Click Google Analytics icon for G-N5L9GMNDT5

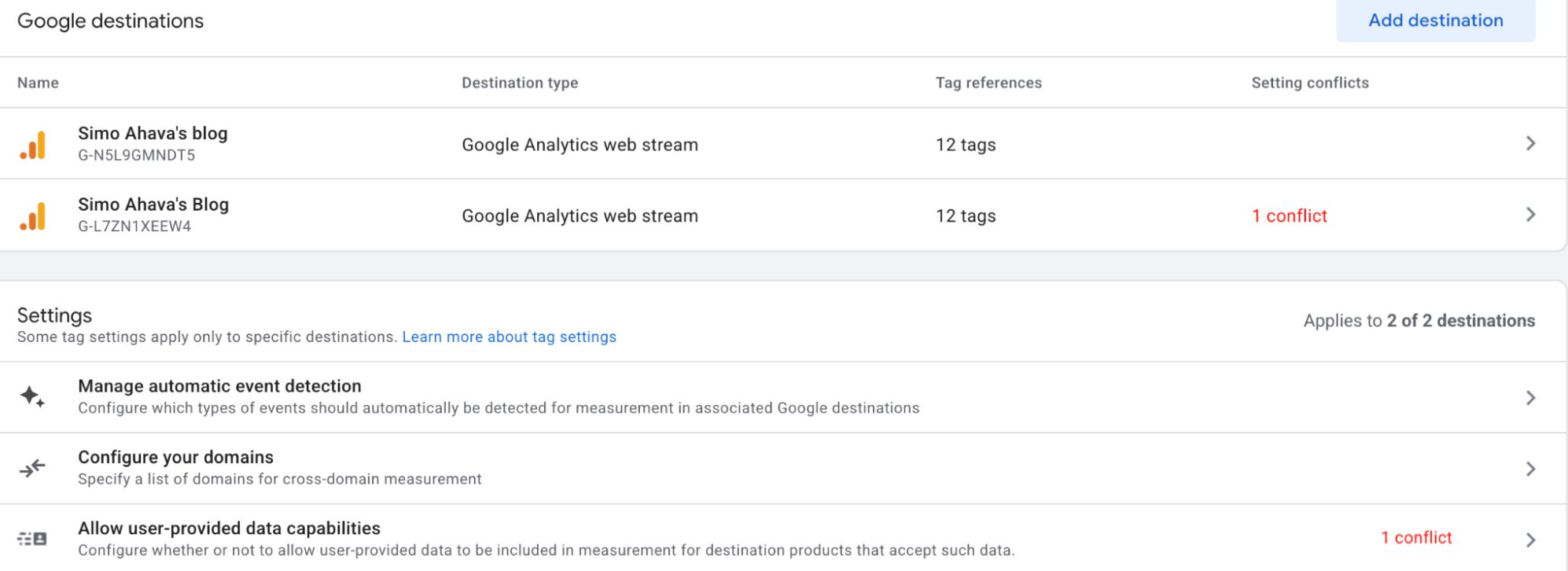[33, 146]
